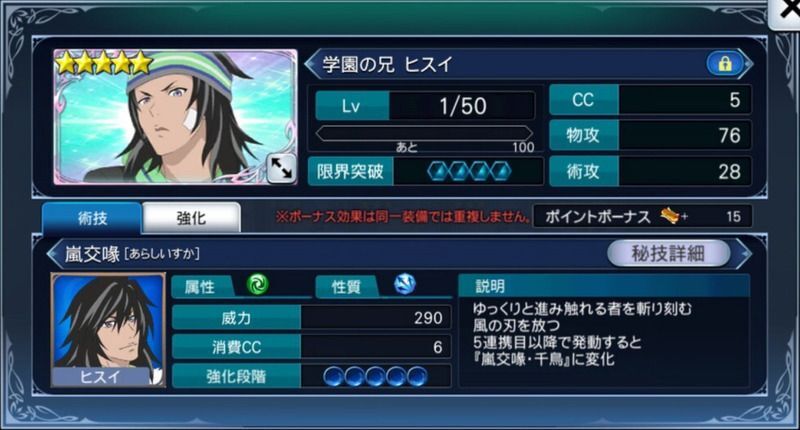Expand the character card artwork

click(x=281, y=168)
